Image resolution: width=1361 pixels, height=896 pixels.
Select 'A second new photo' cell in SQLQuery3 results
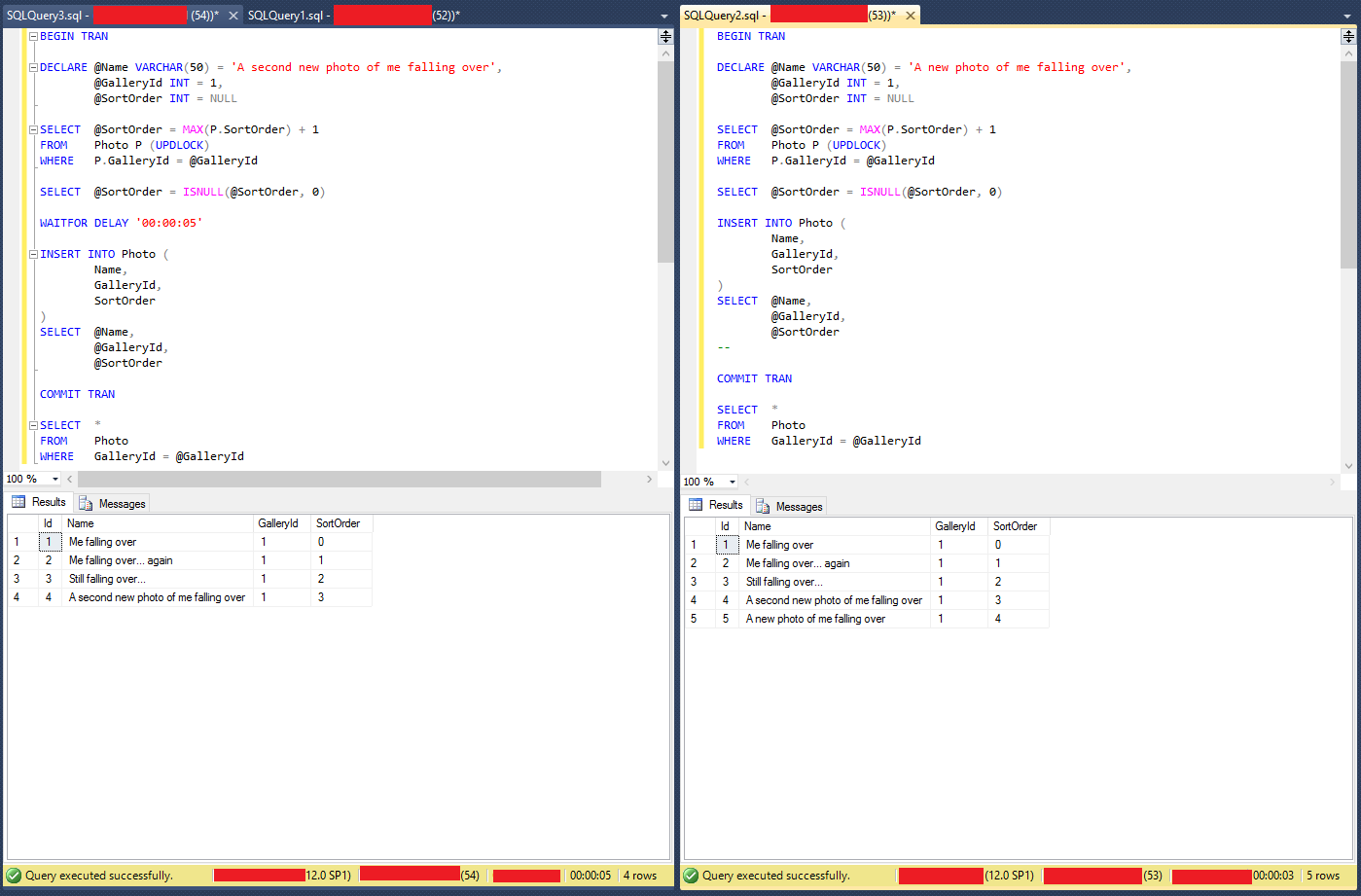tap(157, 597)
